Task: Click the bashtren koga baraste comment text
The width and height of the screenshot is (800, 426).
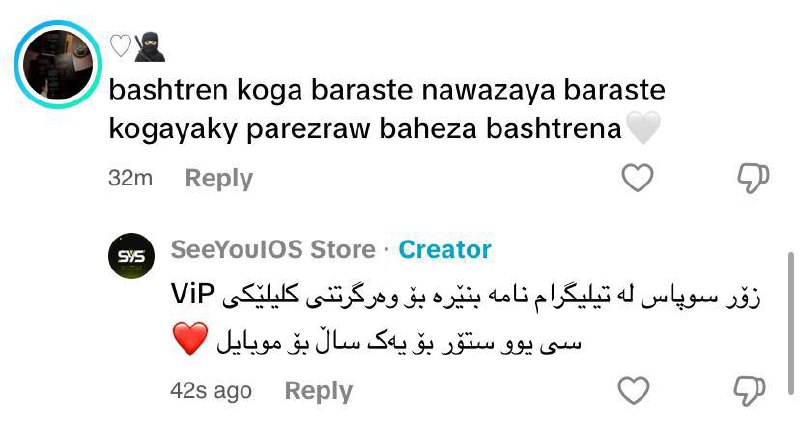Action: (x=387, y=109)
